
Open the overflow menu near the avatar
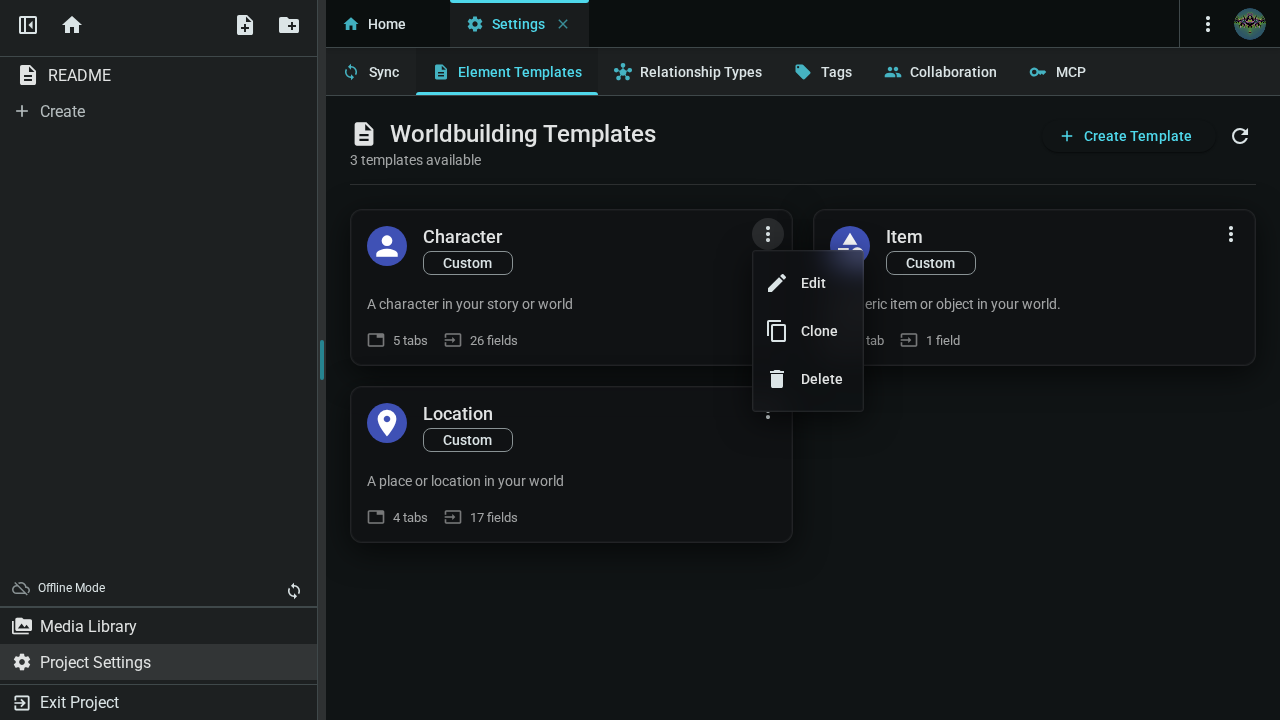click(x=1208, y=23)
